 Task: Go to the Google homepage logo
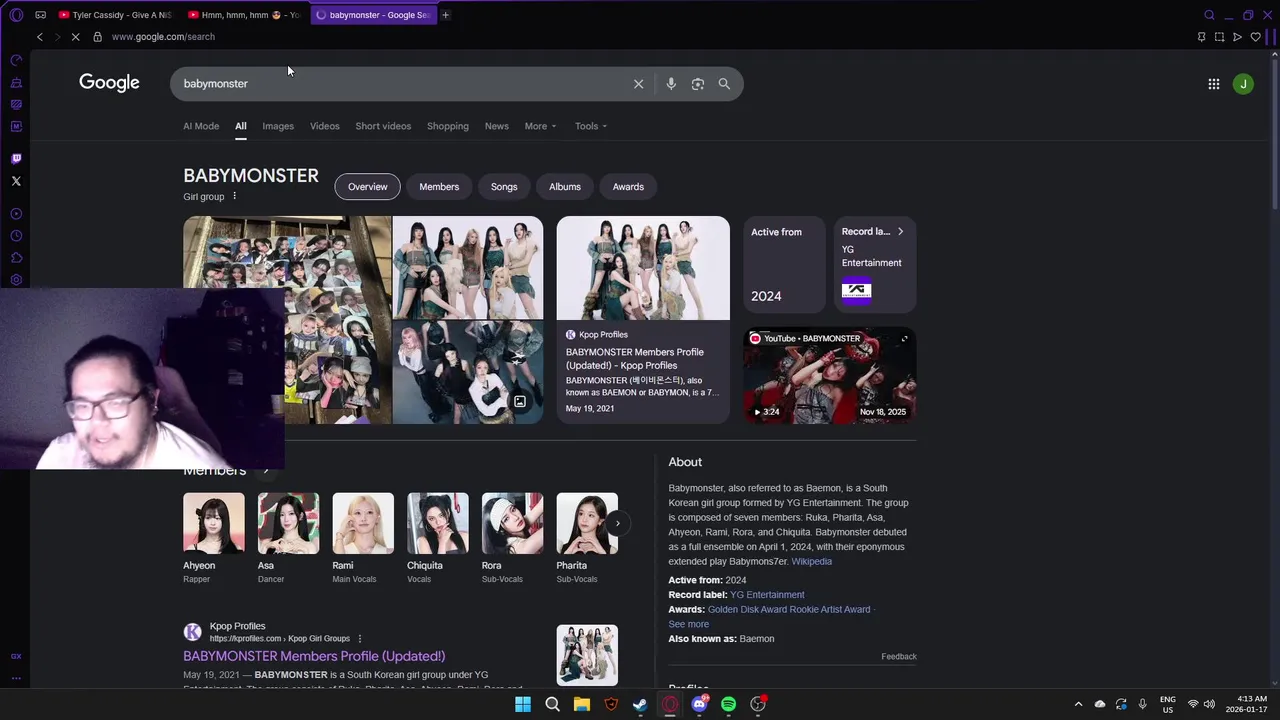pos(109,83)
